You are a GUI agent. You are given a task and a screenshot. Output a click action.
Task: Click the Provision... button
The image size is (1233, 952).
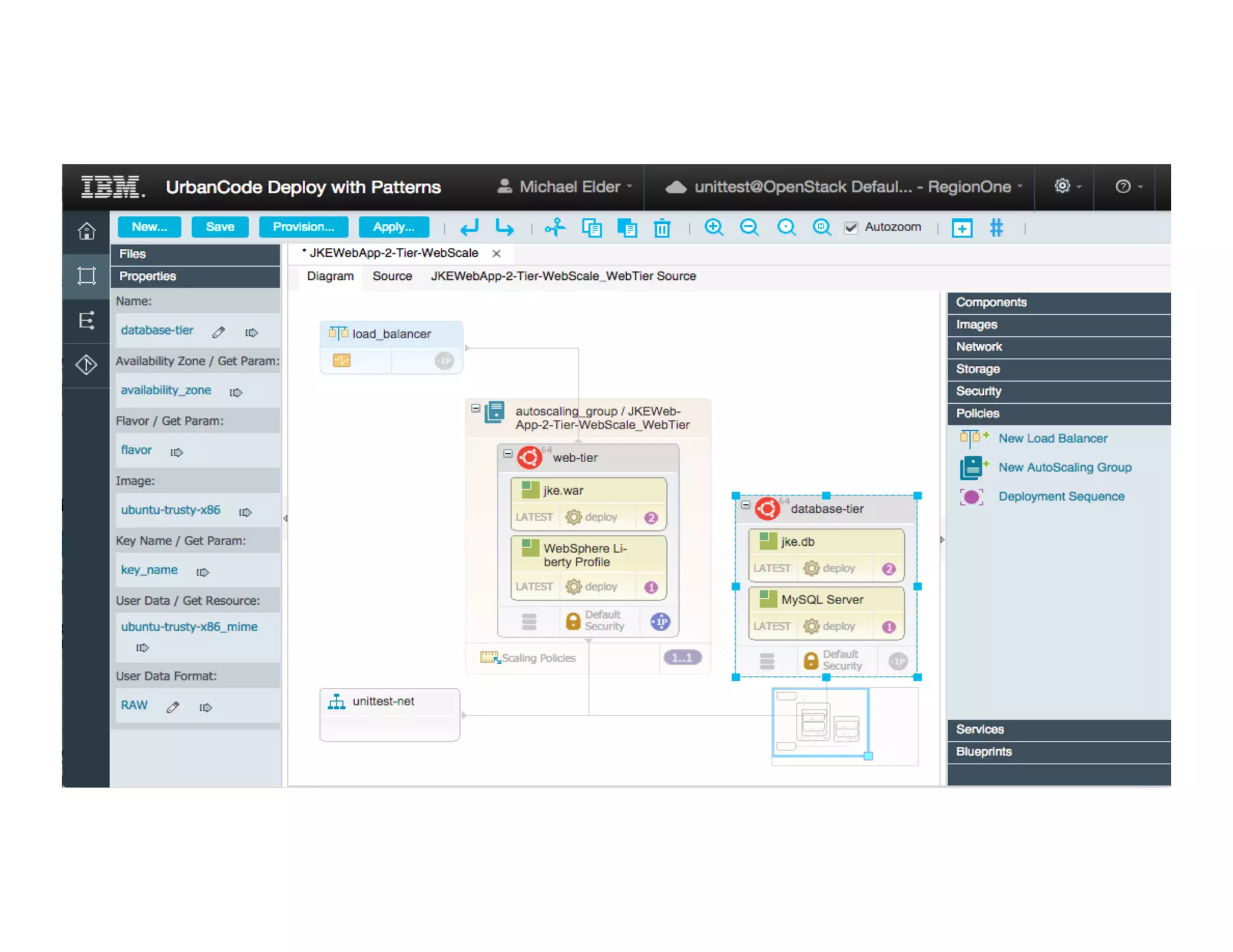303,227
